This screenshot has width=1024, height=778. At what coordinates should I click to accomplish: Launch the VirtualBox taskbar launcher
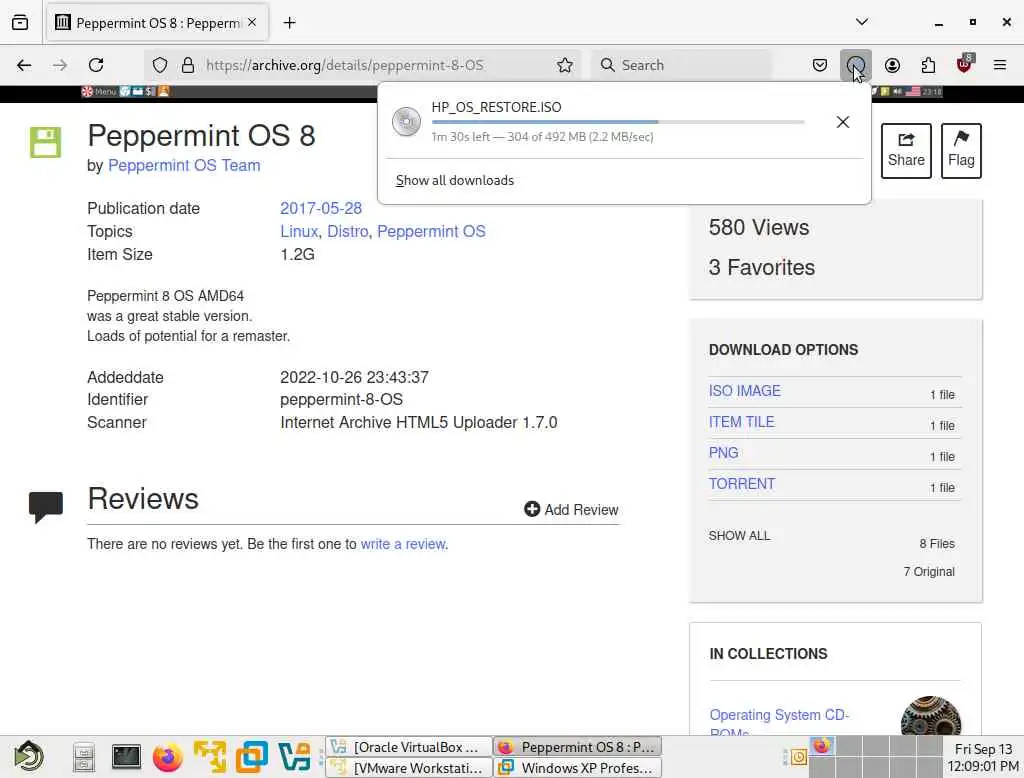294,757
